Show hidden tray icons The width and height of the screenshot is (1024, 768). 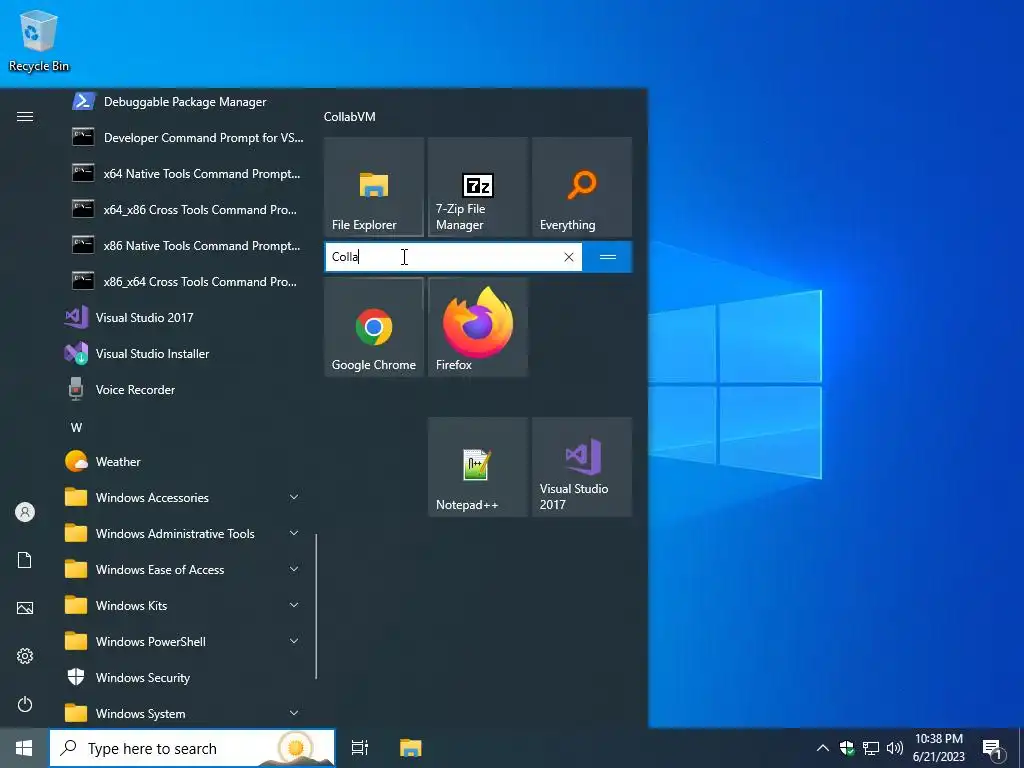823,748
